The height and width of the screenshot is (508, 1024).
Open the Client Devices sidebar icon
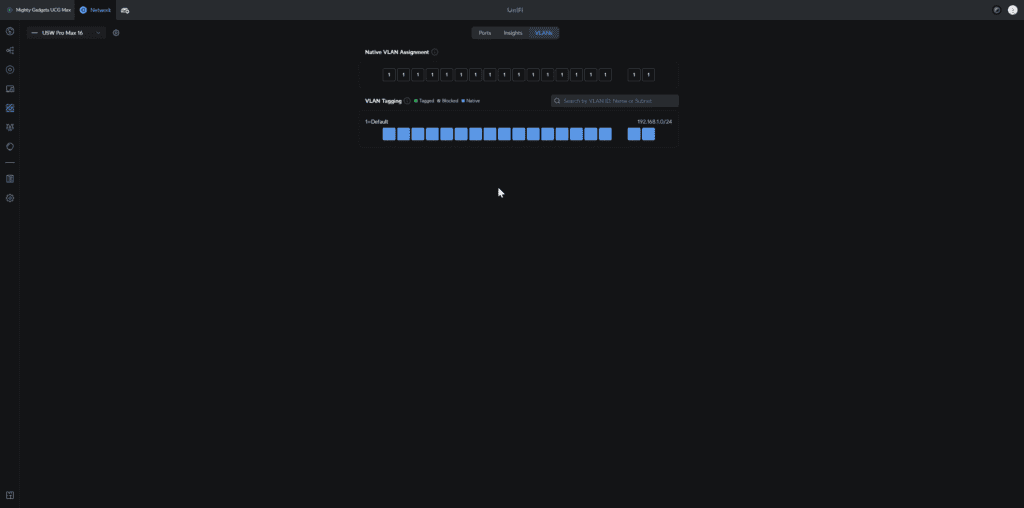click(10, 89)
